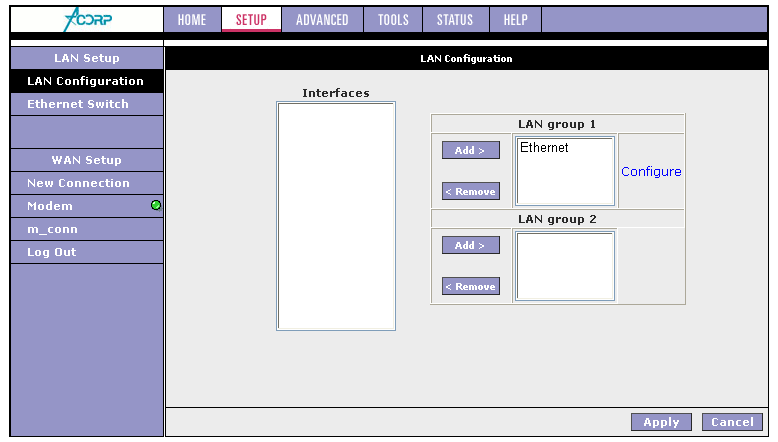Switch to the SETUP tab
This screenshot has height=442, width=778.
pyautogui.click(x=251, y=20)
